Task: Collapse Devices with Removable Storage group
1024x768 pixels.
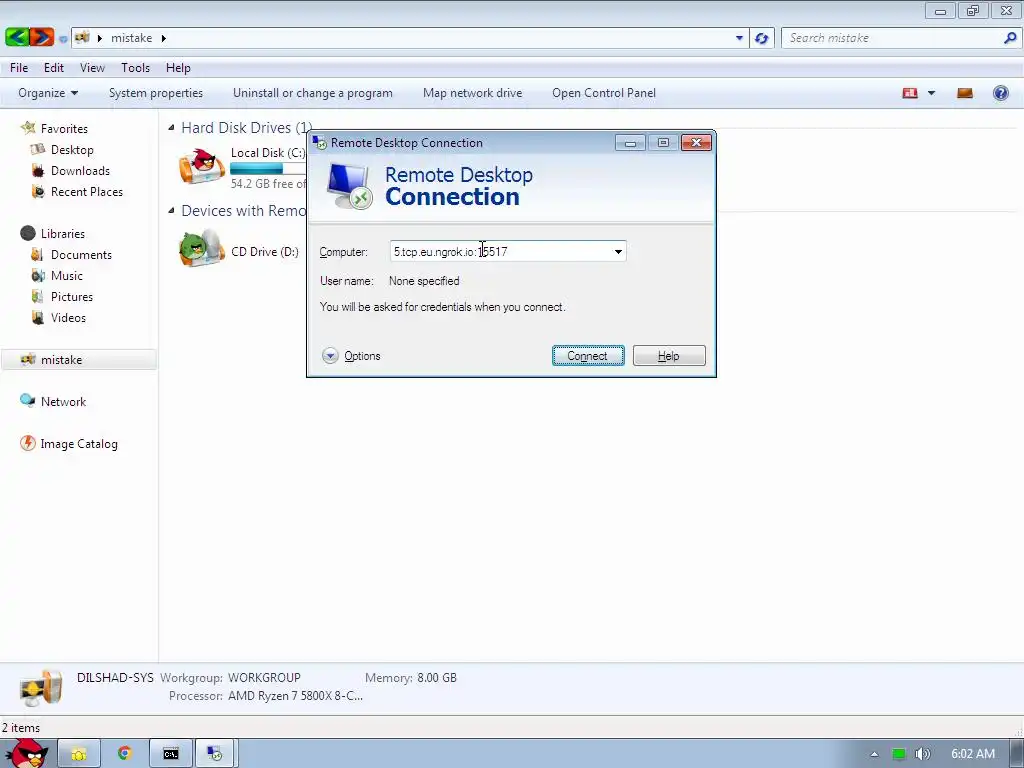Action: pos(171,210)
